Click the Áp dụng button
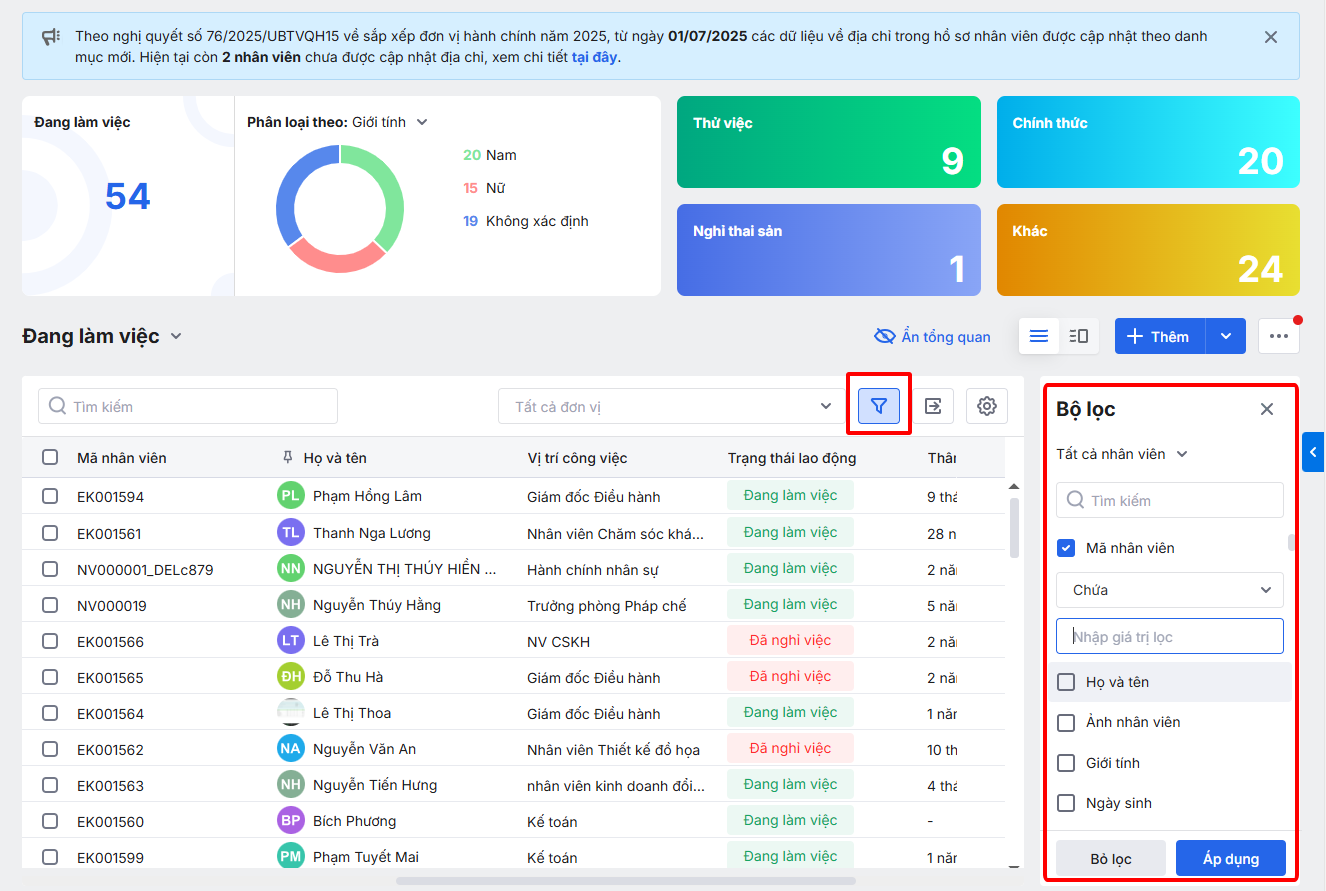 1230,859
